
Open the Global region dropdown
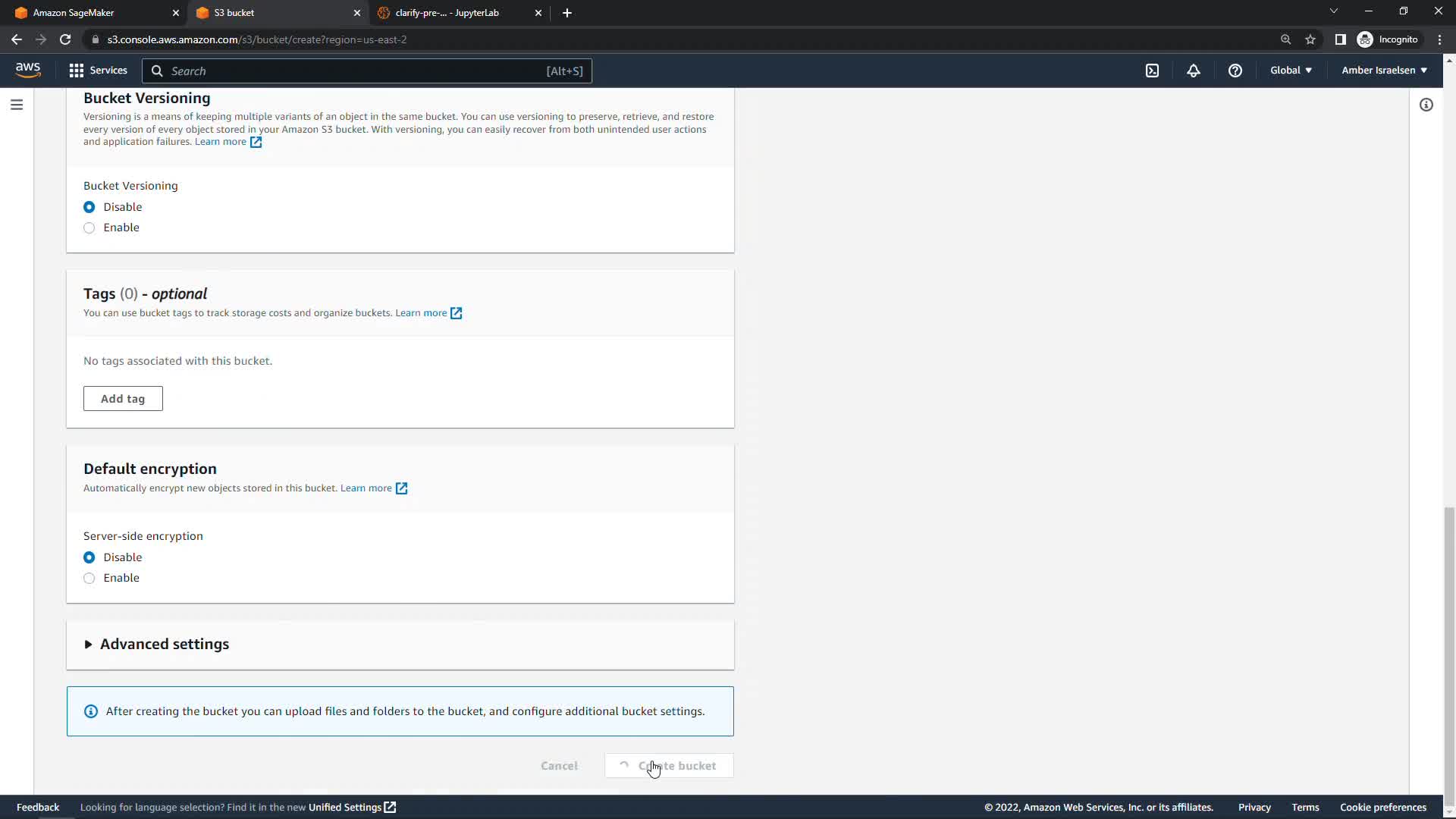pyautogui.click(x=1291, y=71)
